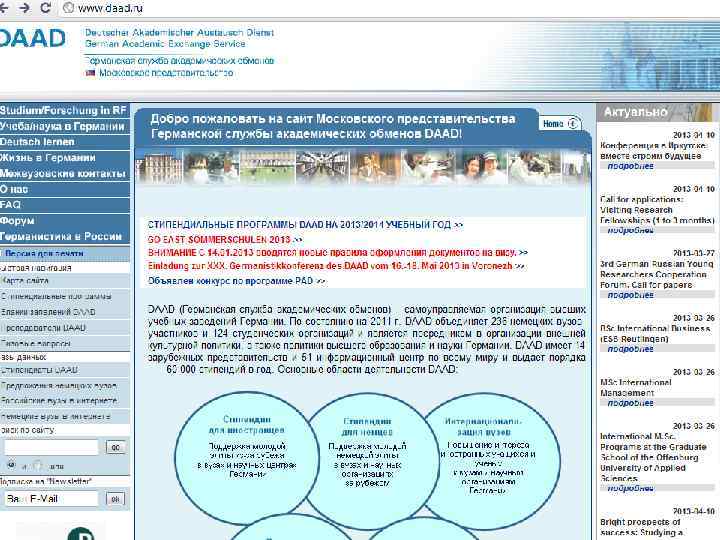This screenshot has width=720, height=540.
Task: Click подробнее under Offenburg Graduate School
Action: (x=630, y=489)
